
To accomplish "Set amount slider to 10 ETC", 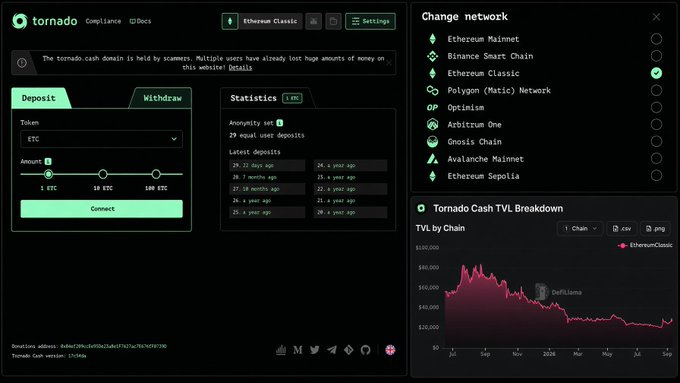I will point(103,174).
